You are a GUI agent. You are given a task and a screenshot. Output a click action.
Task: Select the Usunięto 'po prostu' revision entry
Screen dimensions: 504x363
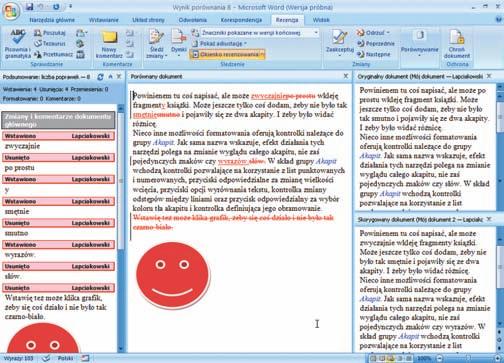[x=58, y=157]
